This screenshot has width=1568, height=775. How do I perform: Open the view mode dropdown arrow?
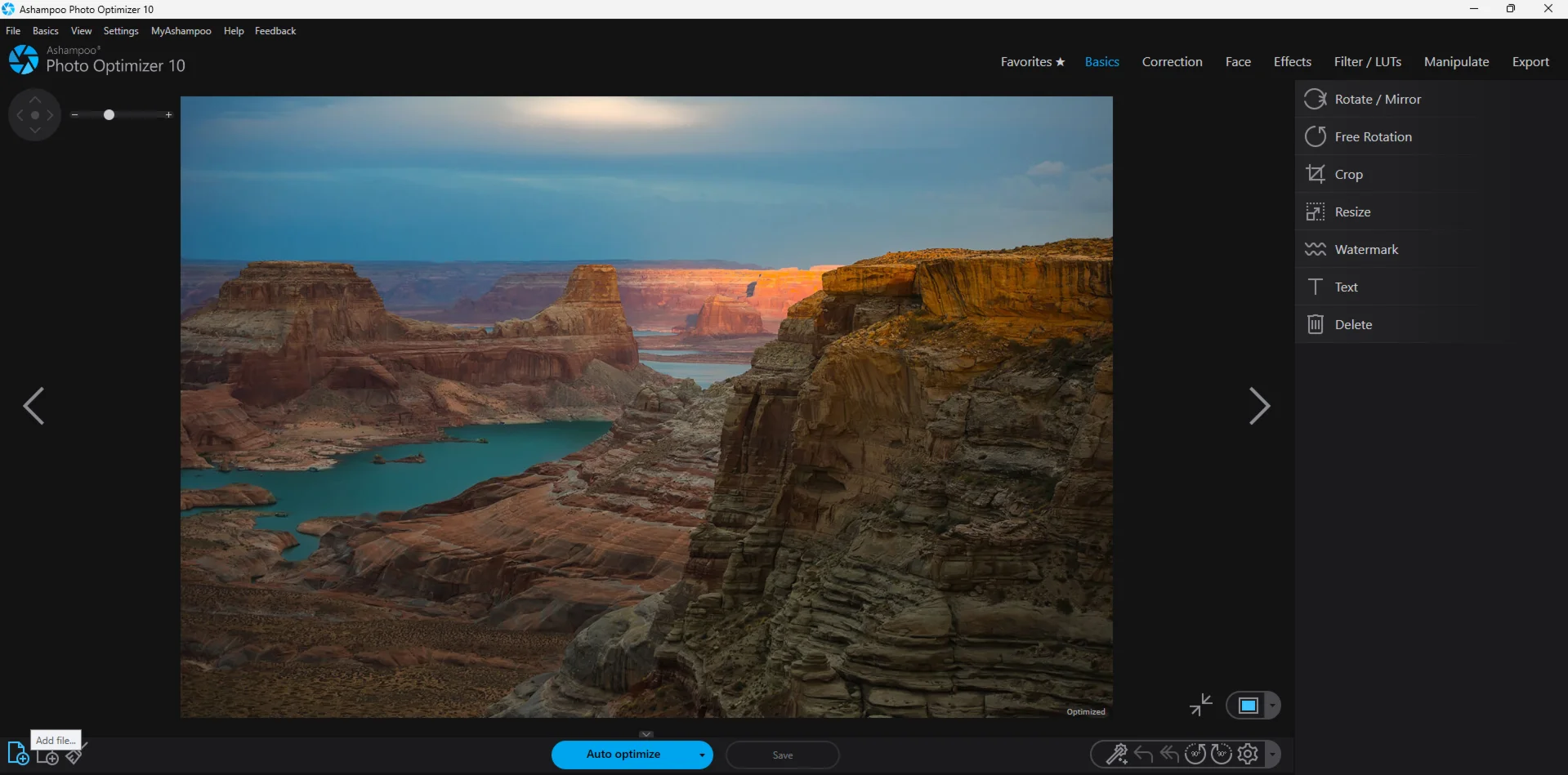(1272, 706)
